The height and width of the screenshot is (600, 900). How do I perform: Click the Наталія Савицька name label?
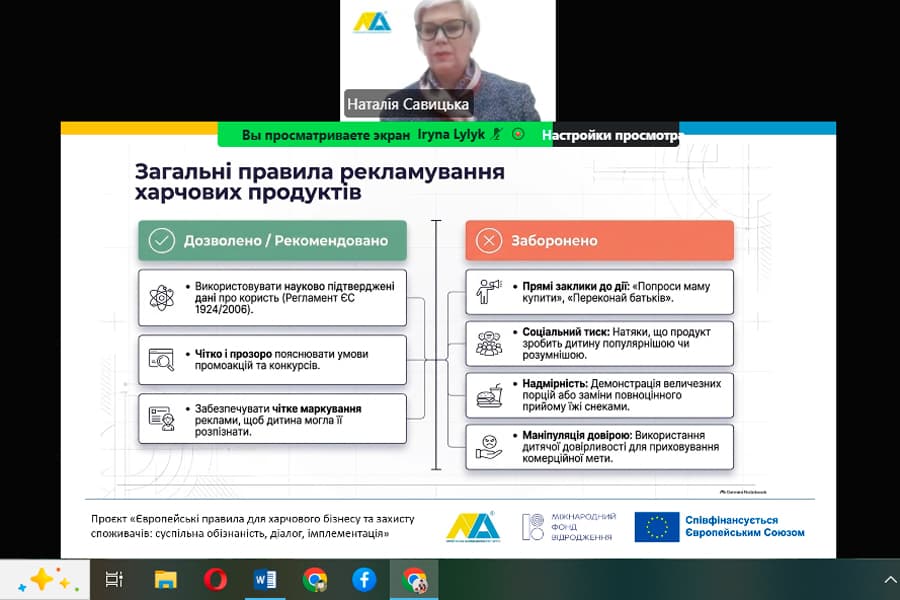(x=408, y=104)
